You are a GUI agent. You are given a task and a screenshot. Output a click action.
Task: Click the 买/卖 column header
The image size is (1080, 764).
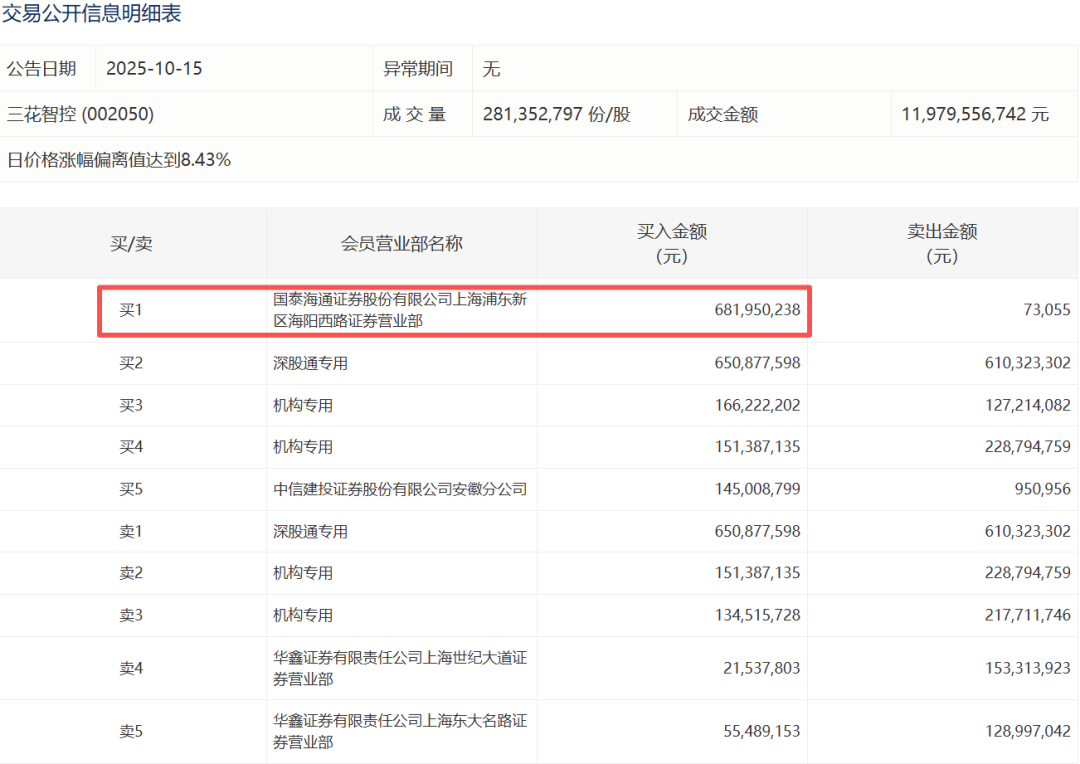[131, 243]
